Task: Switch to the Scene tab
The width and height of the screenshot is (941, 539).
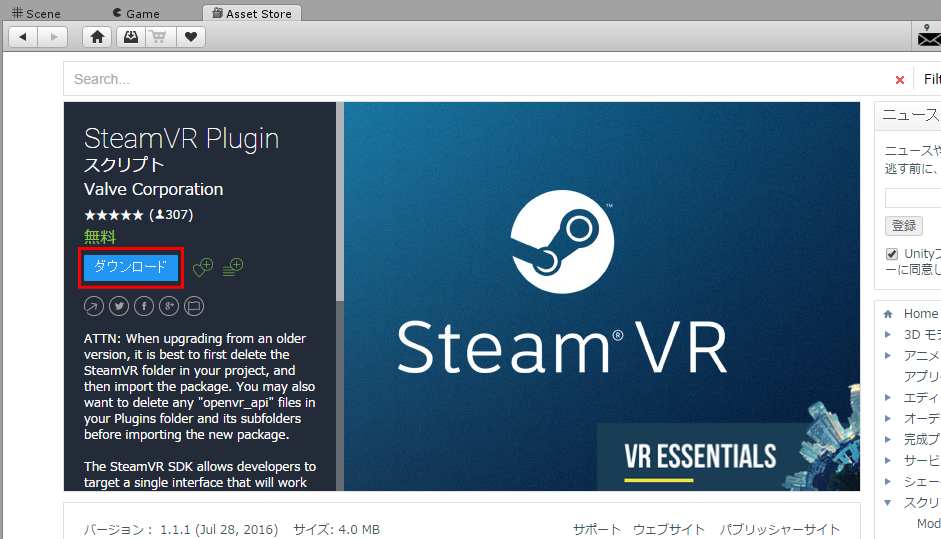Action: click(36, 13)
